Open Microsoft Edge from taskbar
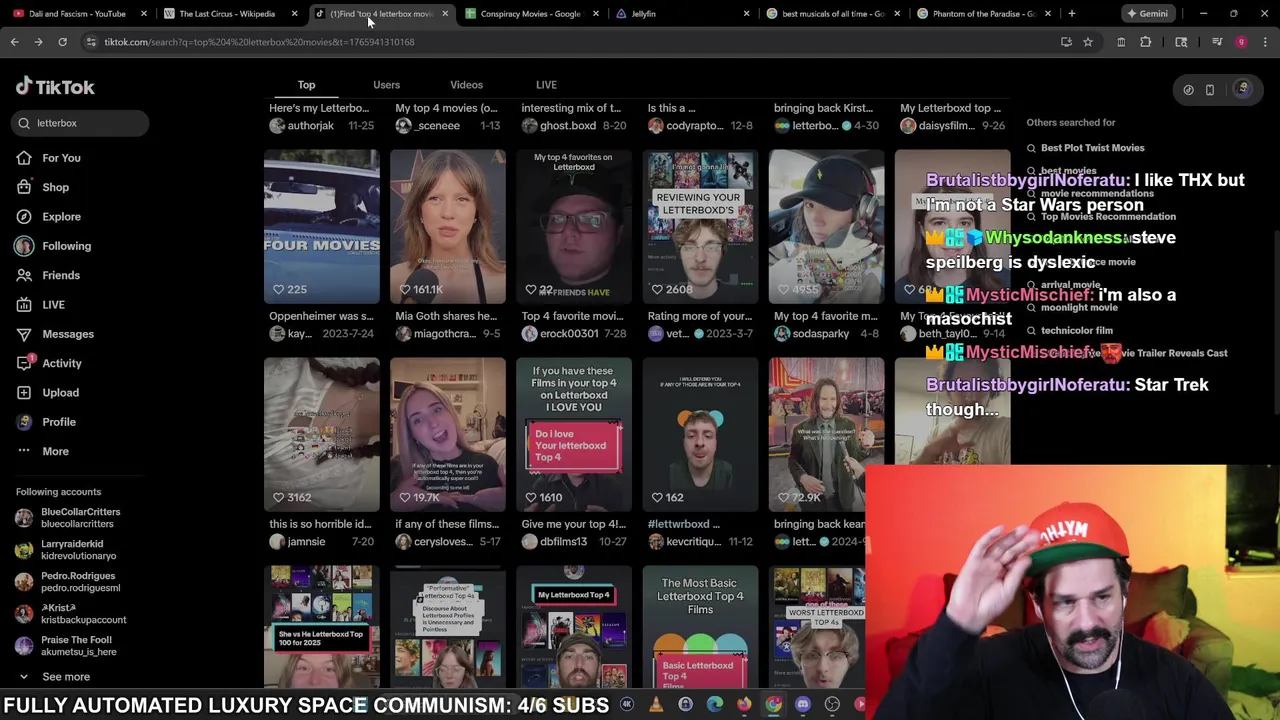The image size is (1280, 720). [715, 705]
